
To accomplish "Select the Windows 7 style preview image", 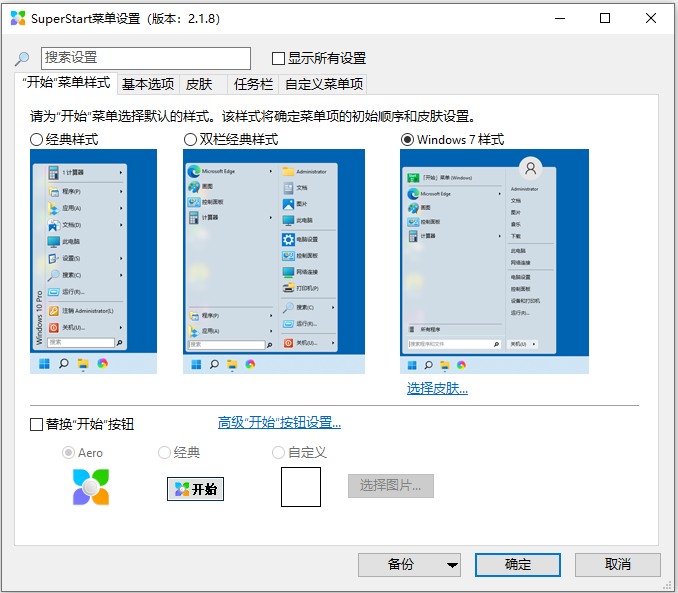I will 494,261.
